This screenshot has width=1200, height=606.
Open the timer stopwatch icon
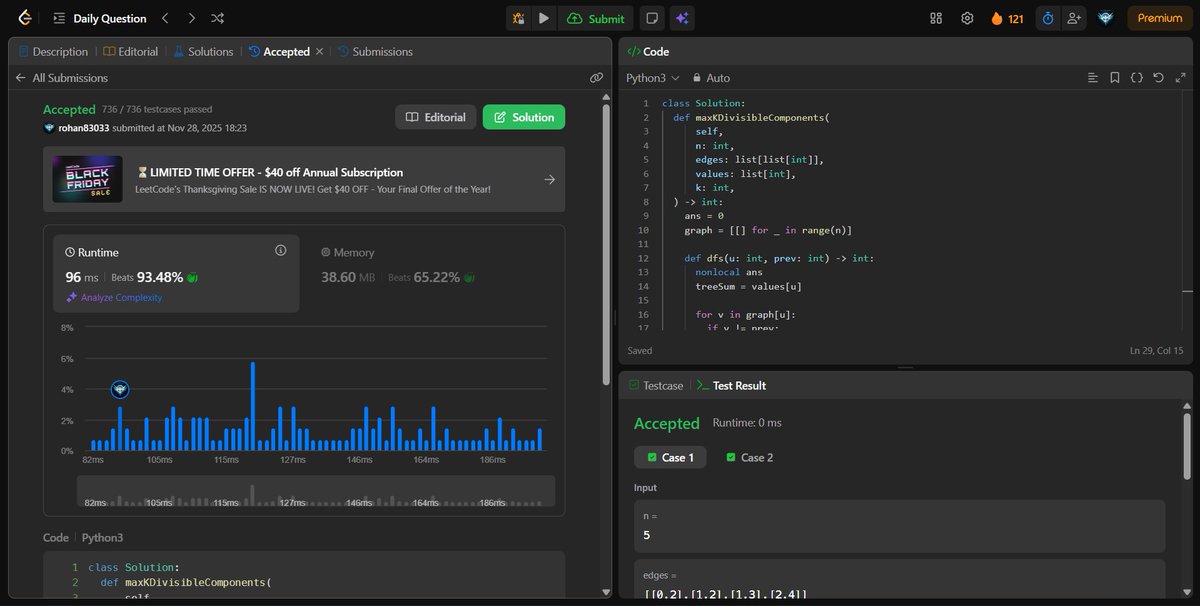point(1047,17)
